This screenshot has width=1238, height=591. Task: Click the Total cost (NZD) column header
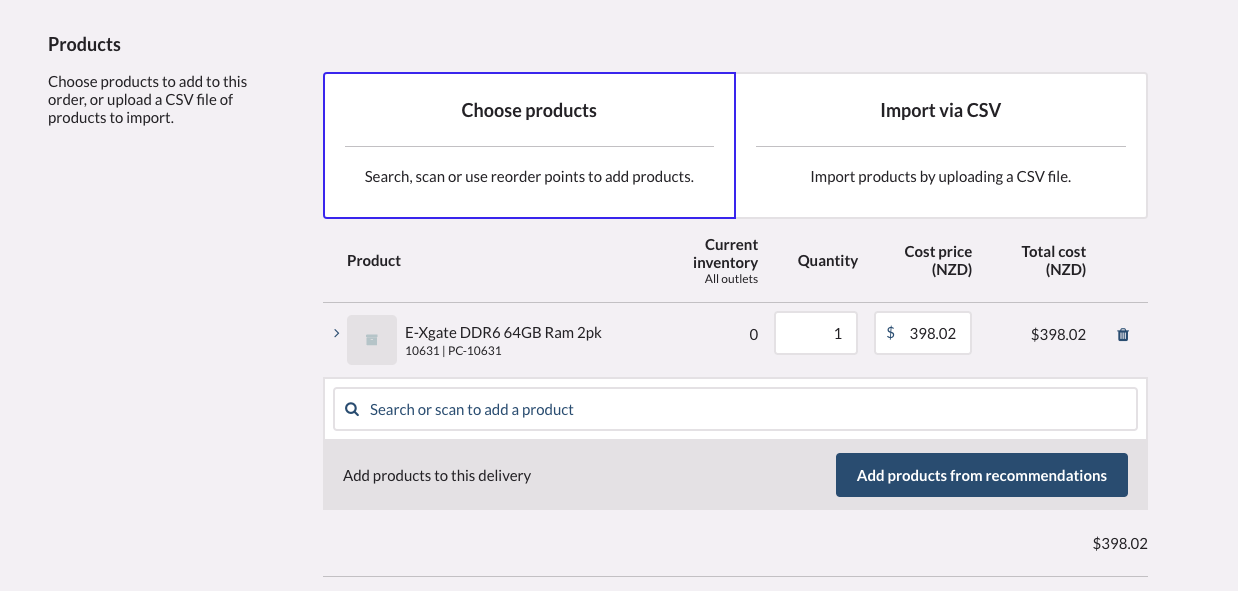1053,260
